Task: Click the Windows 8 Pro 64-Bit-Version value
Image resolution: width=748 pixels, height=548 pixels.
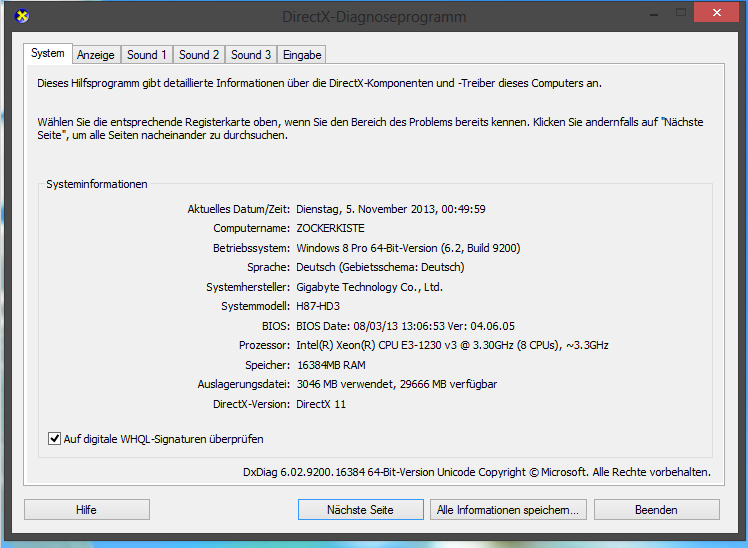Action: [x=408, y=248]
